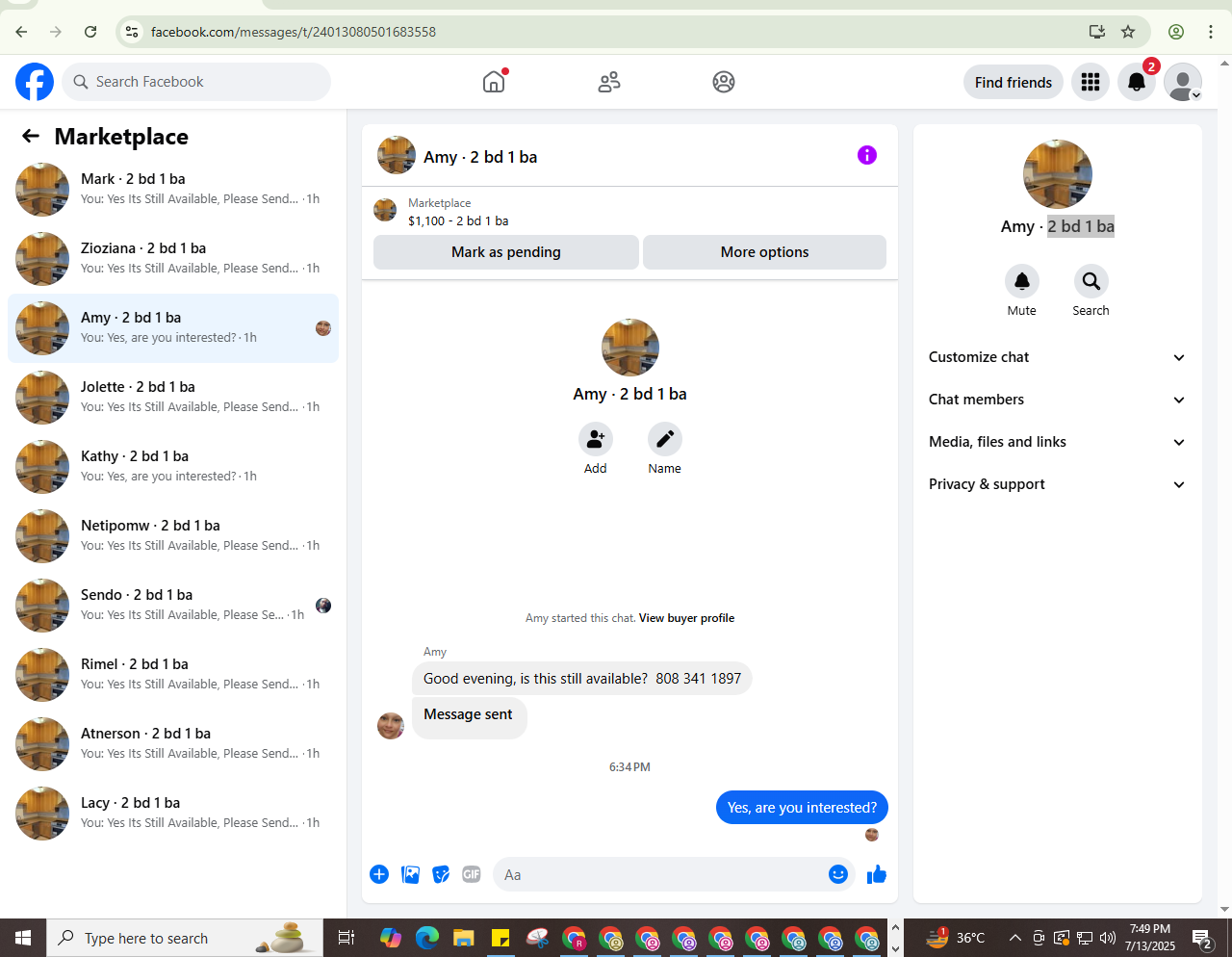The height and width of the screenshot is (957, 1232).
Task: Open Jolette conversation
Action: (173, 398)
